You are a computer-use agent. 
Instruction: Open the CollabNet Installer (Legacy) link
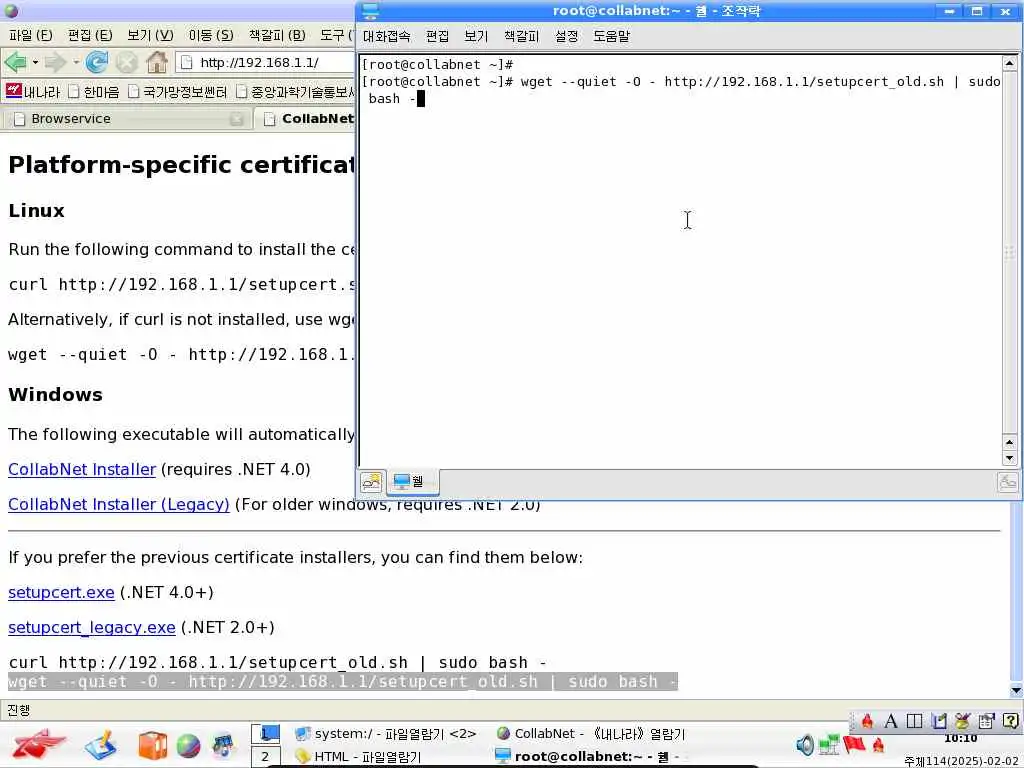click(x=119, y=504)
